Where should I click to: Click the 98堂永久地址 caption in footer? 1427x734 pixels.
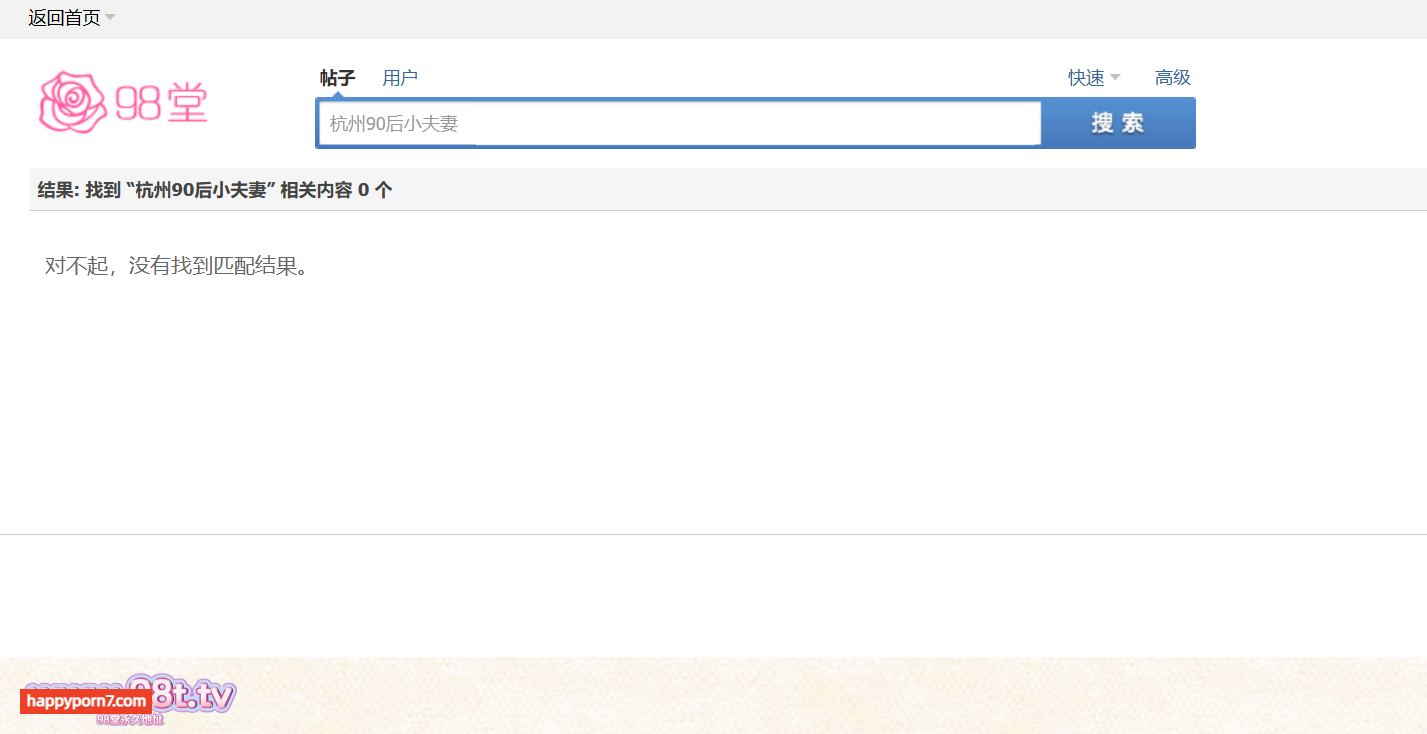[x=130, y=719]
